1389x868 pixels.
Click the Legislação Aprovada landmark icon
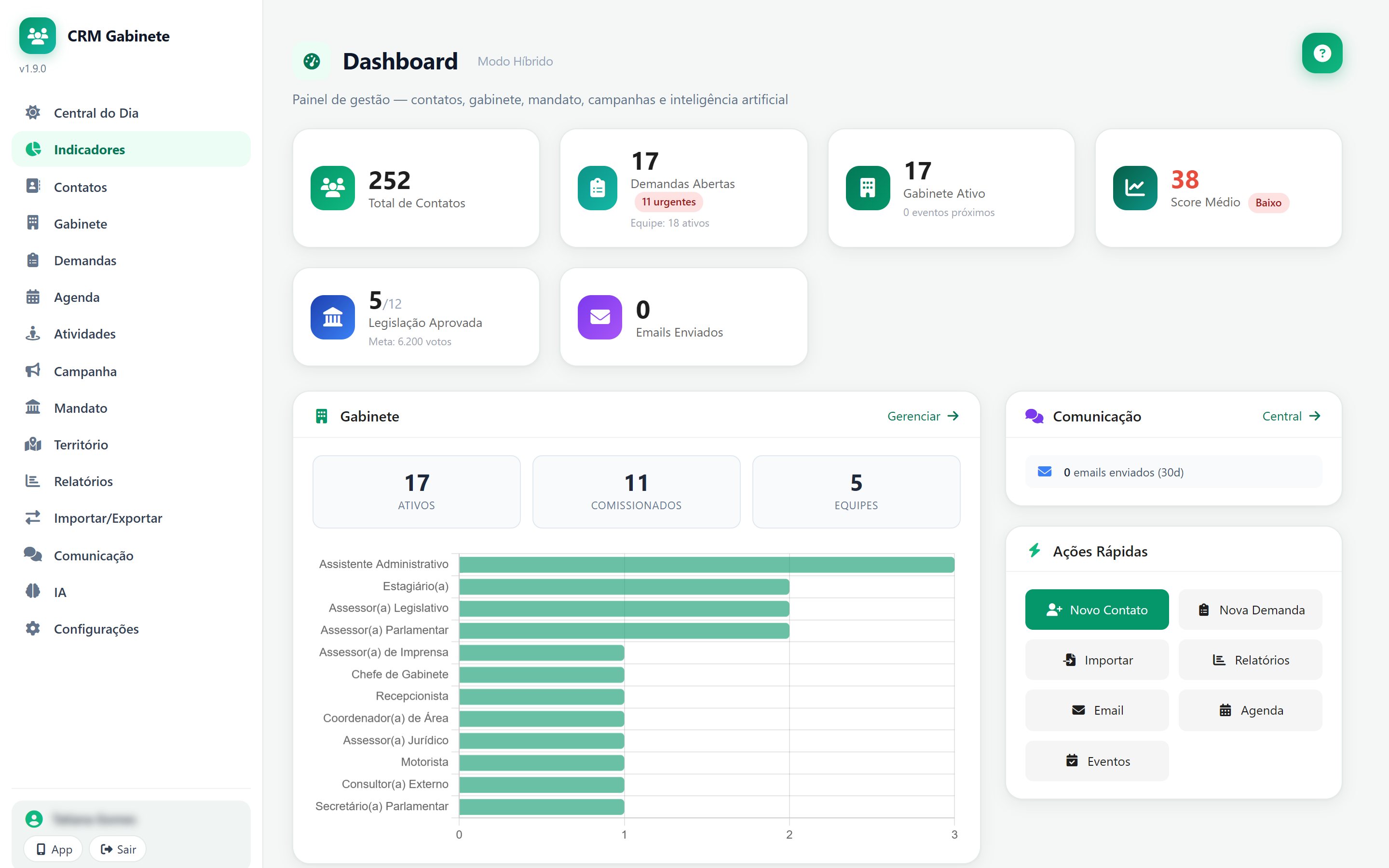coord(332,317)
